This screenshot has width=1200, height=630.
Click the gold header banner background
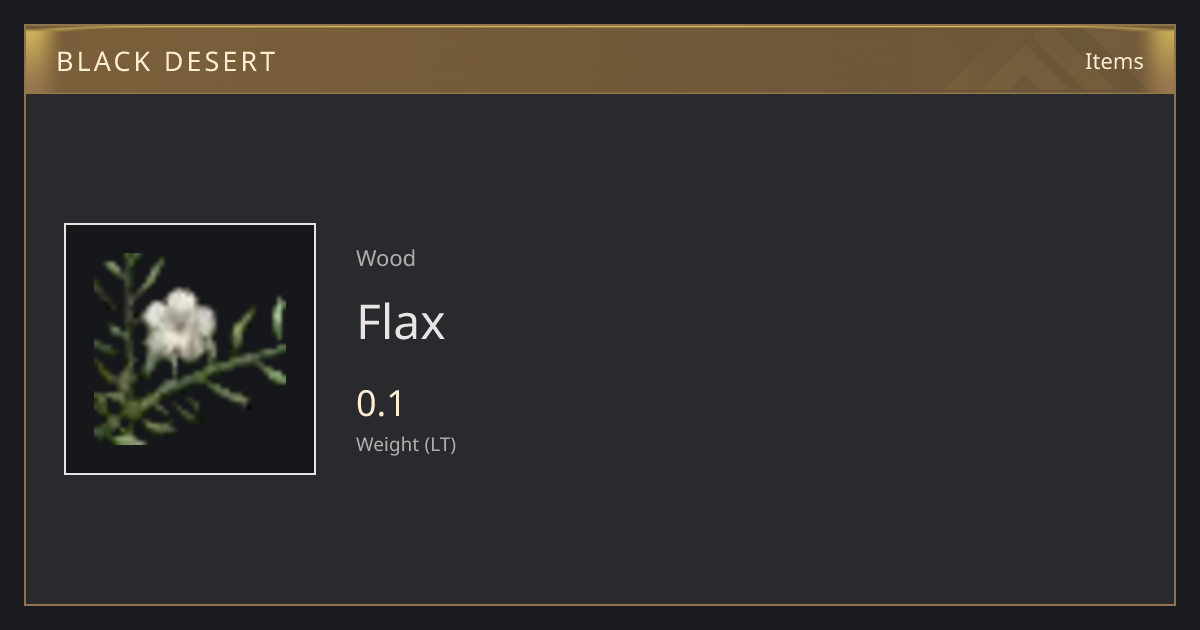[x=600, y=60]
